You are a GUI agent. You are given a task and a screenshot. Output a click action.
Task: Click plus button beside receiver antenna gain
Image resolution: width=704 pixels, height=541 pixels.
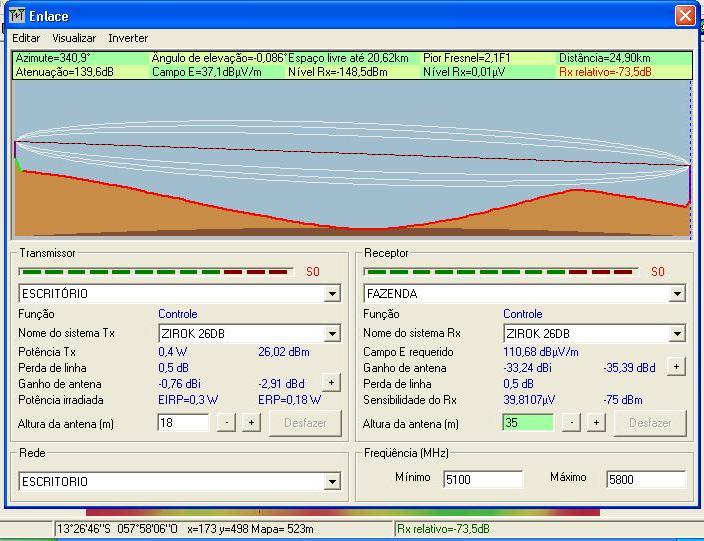click(x=676, y=367)
